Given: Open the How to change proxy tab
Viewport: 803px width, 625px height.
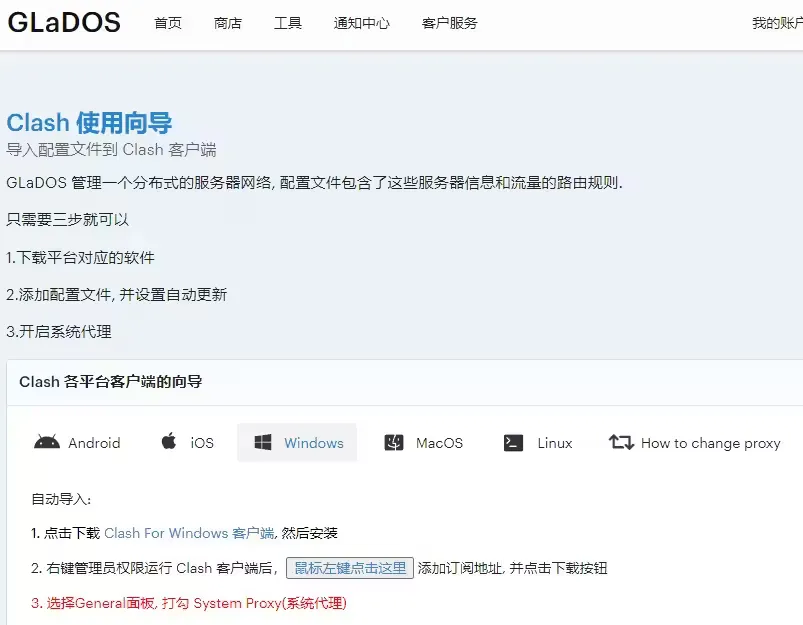Looking at the screenshot, I should [x=710, y=443].
